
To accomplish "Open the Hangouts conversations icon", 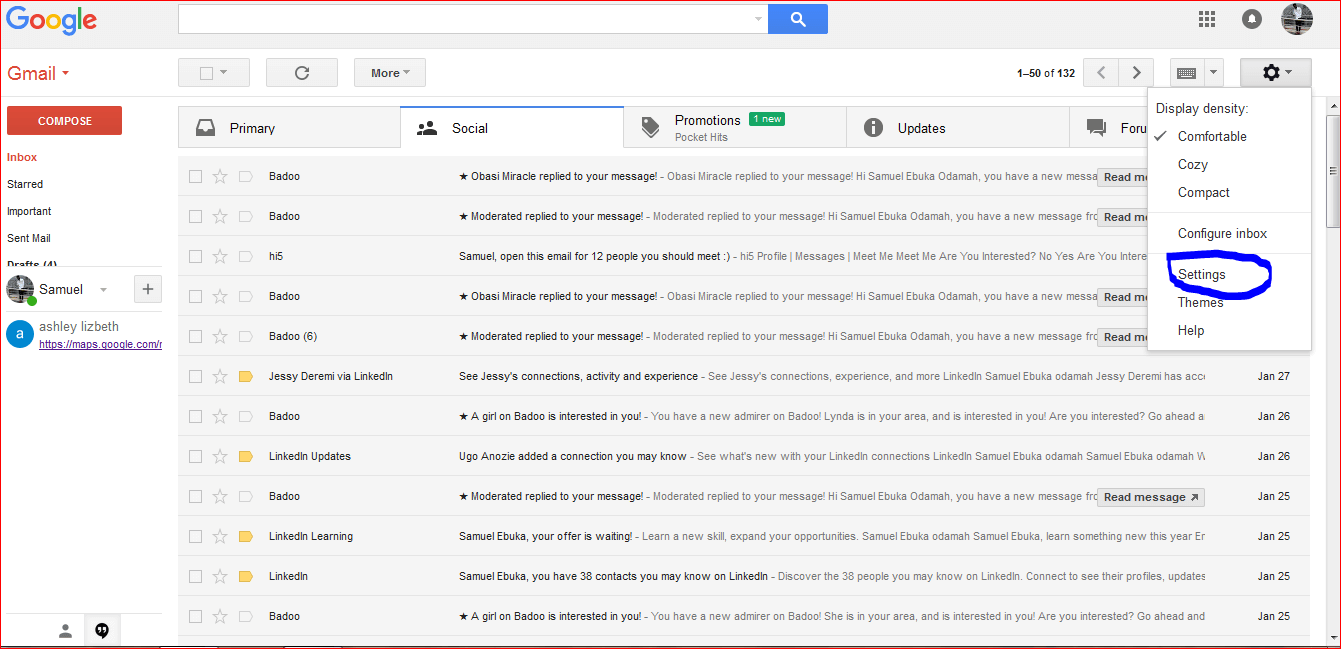I will pos(102,631).
